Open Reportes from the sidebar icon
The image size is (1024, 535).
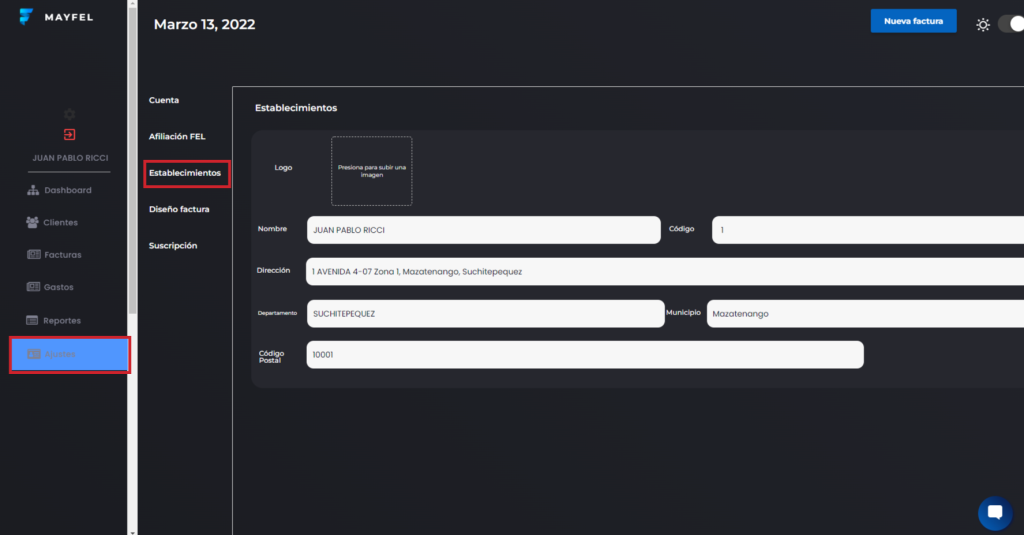pyautogui.click(x=33, y=320)
